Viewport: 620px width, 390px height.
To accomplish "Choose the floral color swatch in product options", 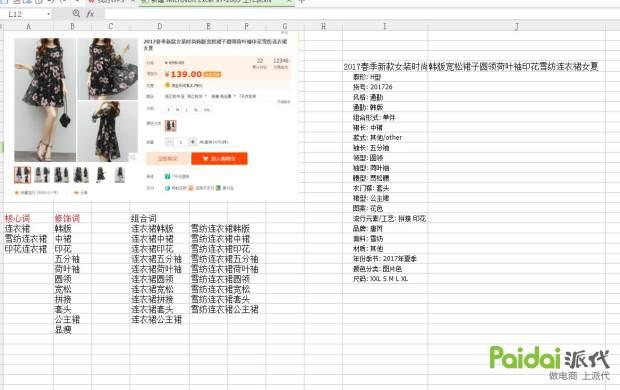I will pos(170,126).
